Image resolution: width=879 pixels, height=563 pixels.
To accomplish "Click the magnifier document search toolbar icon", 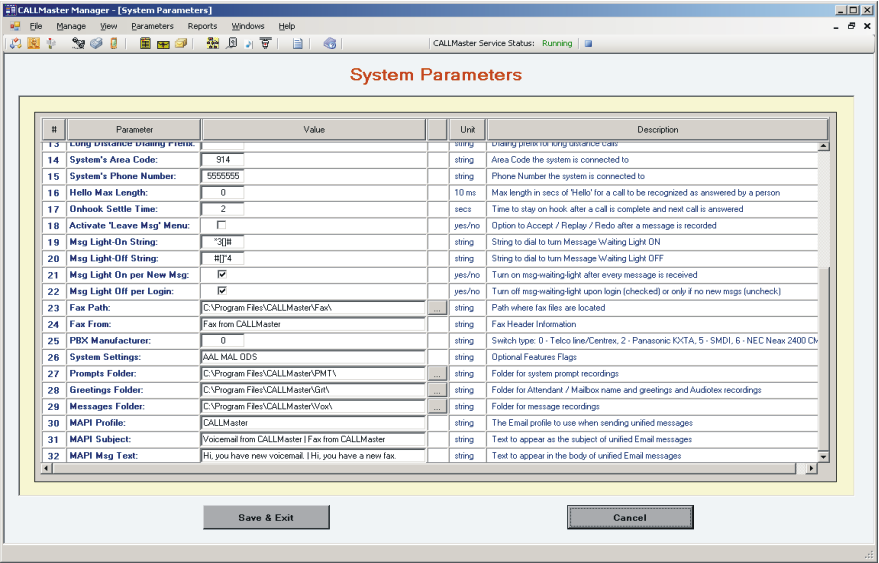I will pyautogui.click(x=231, y=43).
